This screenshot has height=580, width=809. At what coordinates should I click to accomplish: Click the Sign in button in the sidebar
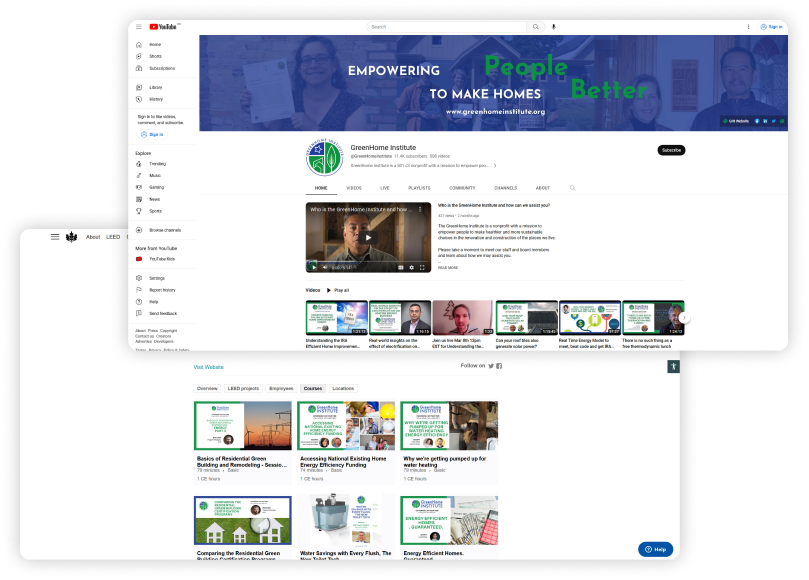(x=152, y=135)
